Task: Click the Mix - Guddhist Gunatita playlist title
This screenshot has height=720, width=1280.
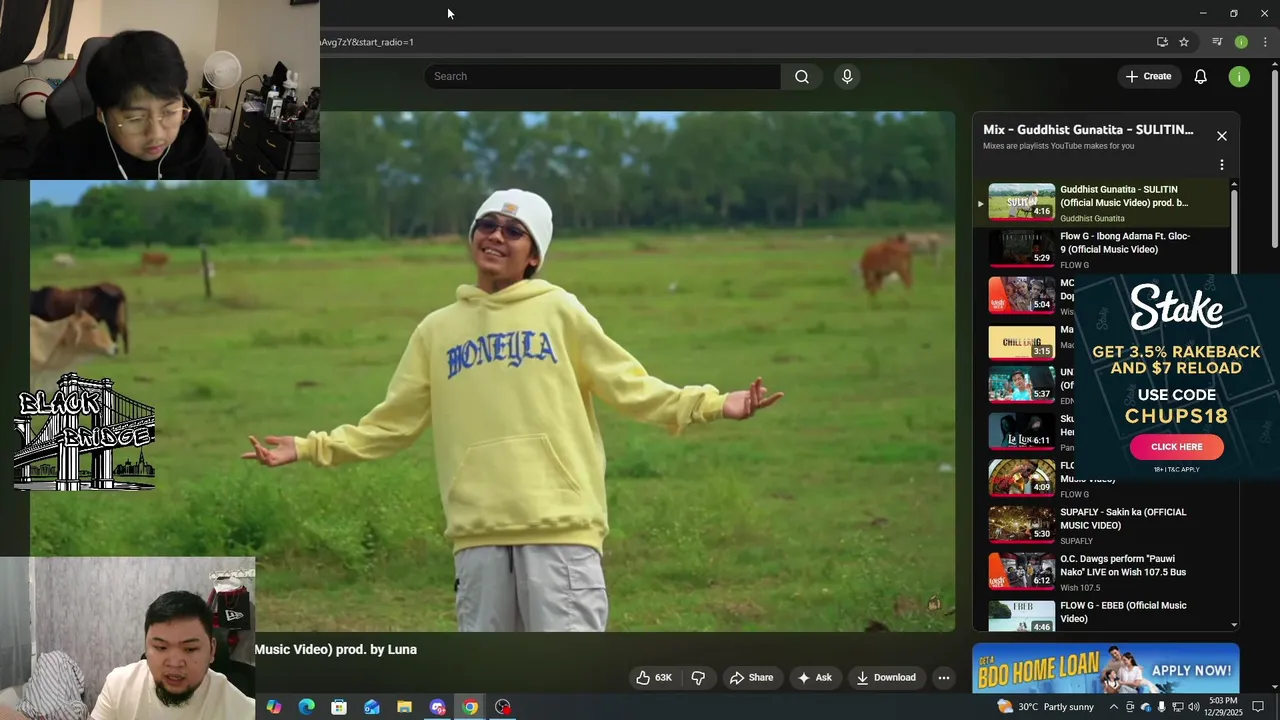Action: (x=1088, y=130)
